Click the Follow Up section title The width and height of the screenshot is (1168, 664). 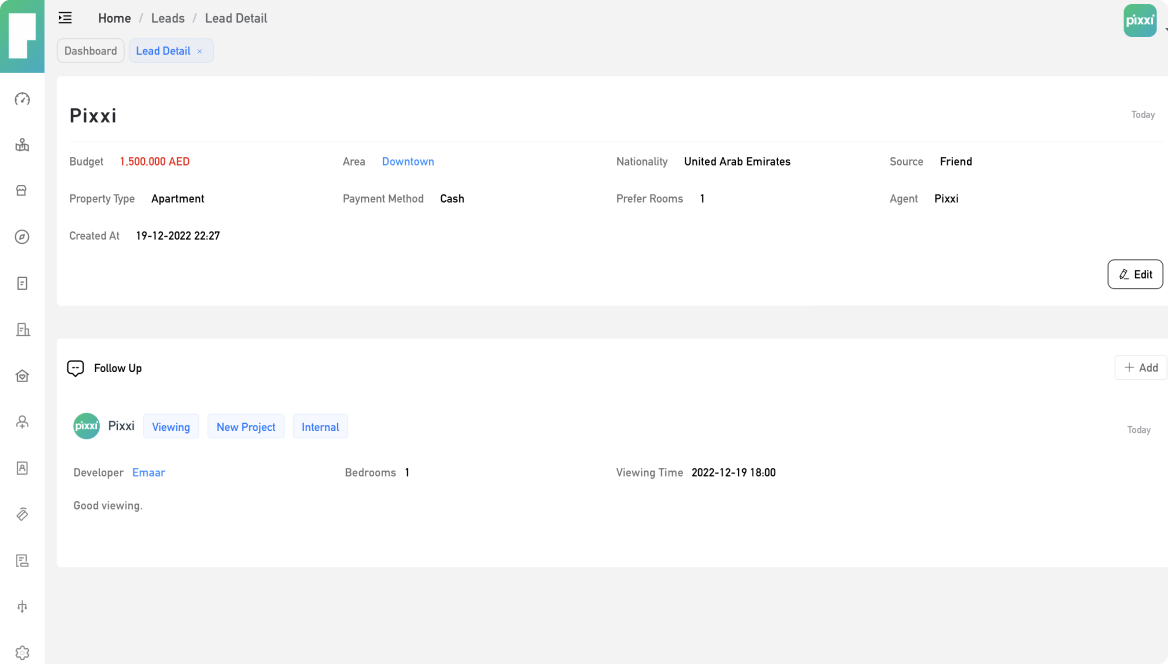(x=118, y=368)
